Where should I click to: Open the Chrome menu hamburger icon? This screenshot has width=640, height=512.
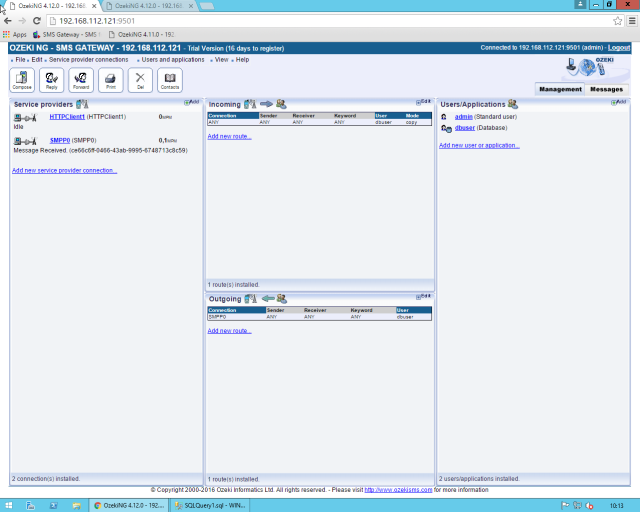coord(632,21)
